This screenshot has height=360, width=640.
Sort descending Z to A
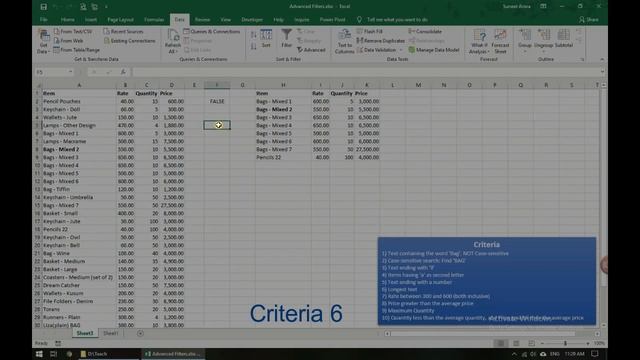coord(253,47)
